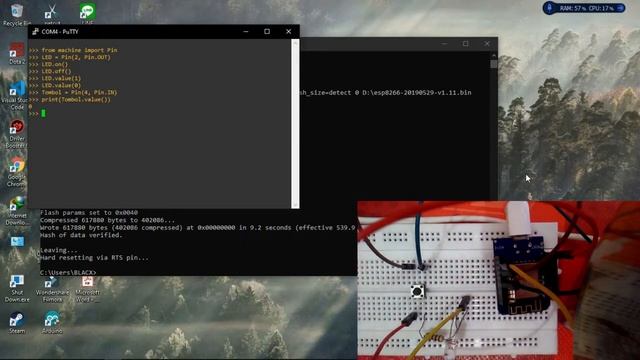Image resolution: width=640 pixels, height=360 pixels.
Task: Maximize the background command prompt window
Action: click(x=466, y=44)
